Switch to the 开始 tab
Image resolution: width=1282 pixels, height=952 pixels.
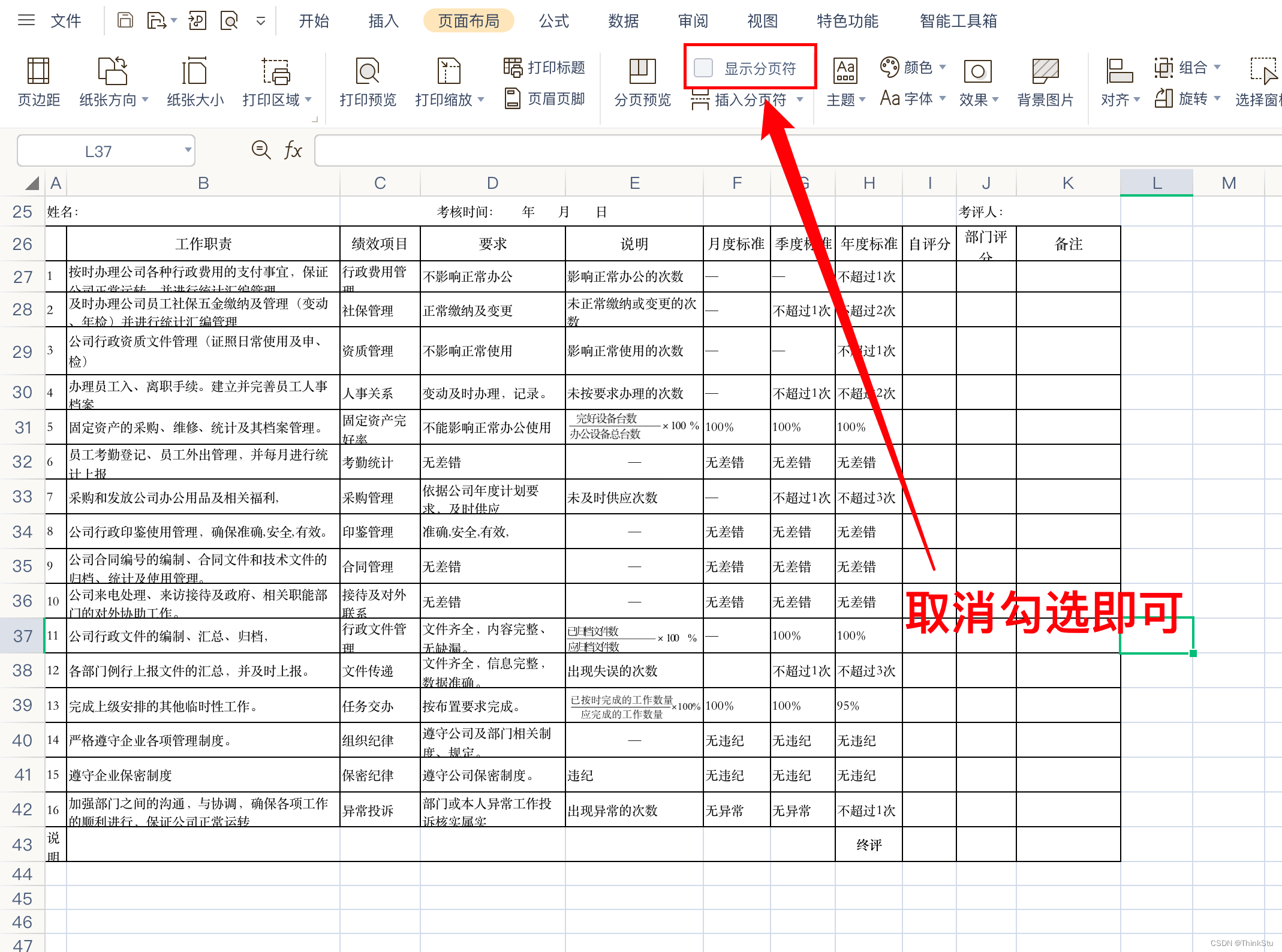tap(314, 21)
